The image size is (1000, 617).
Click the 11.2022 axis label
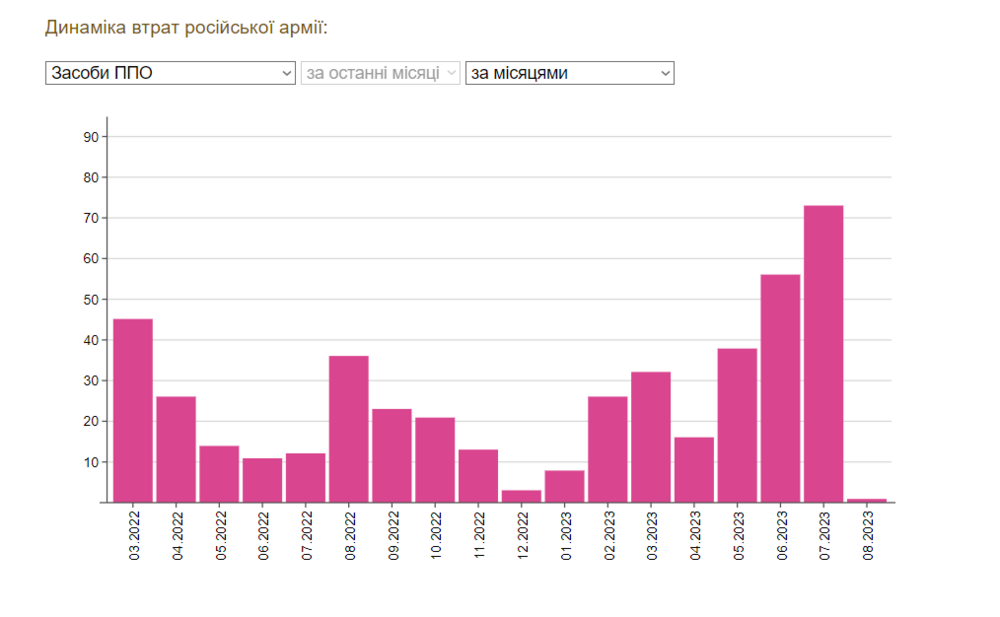point(480,535)
